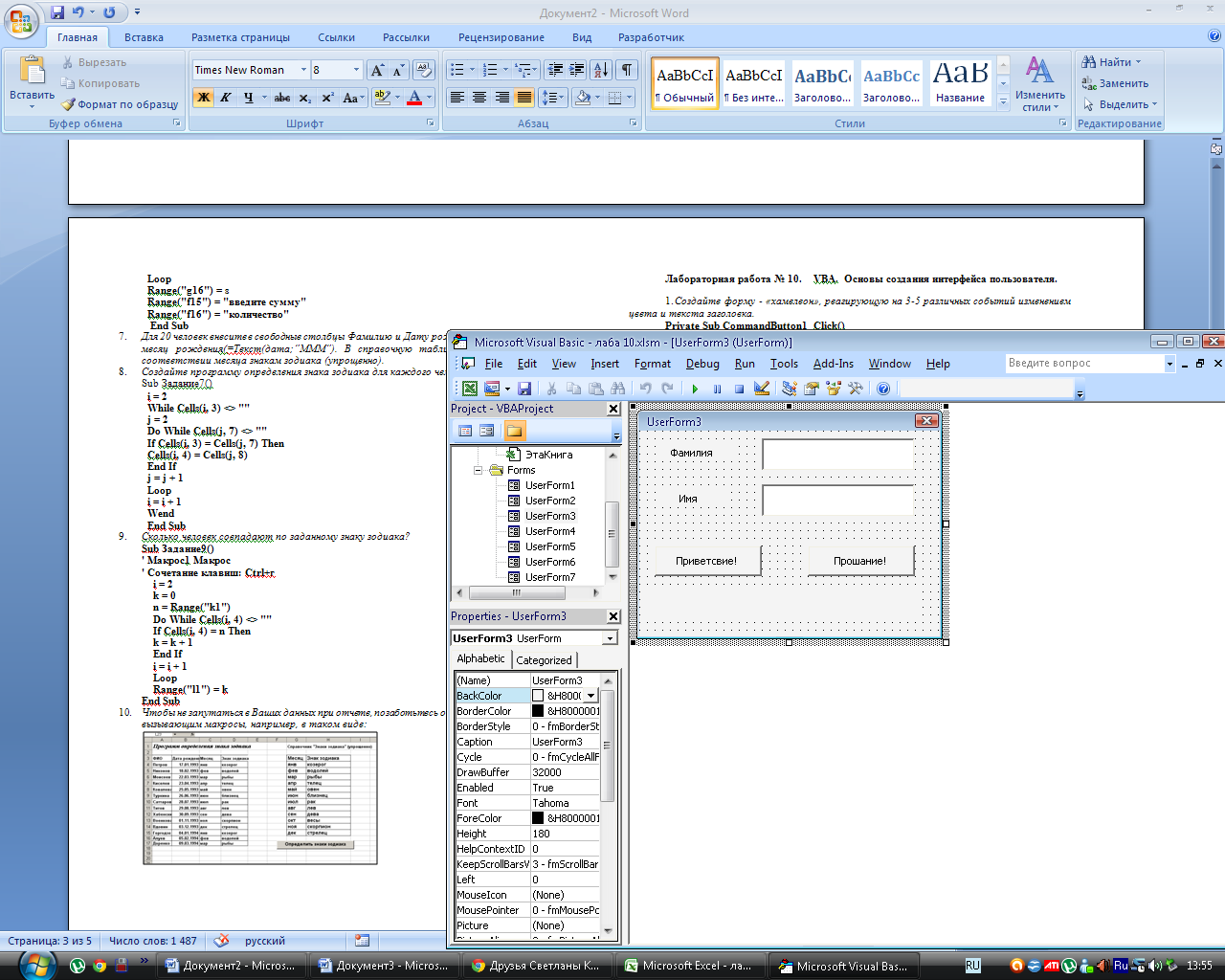Center text in Word ribbon
Screen dimensions: 1225x980
click(479, 98)
